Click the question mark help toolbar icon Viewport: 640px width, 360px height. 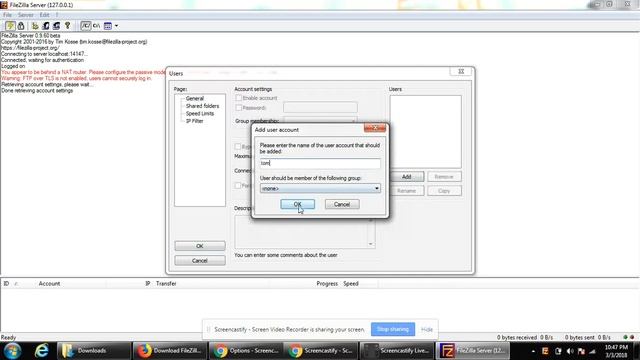coord(67,26)
